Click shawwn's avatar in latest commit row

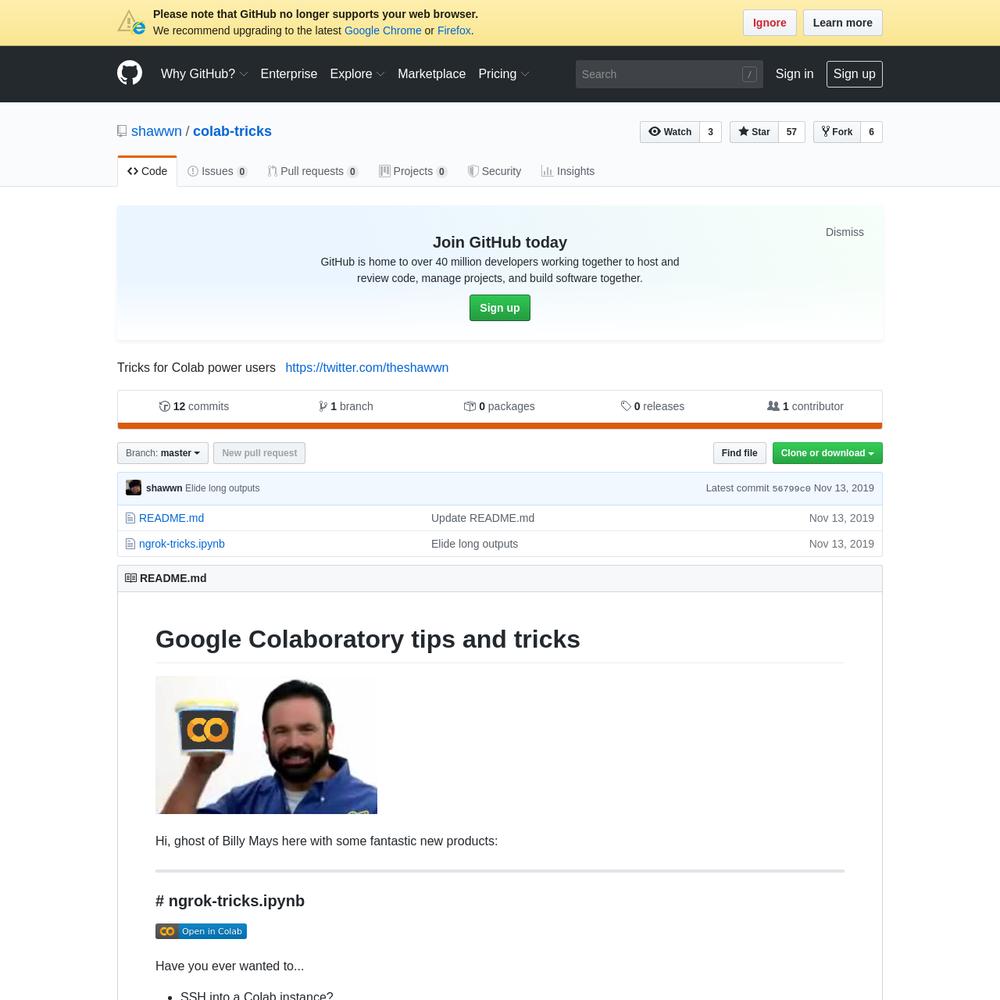point(133,488)
